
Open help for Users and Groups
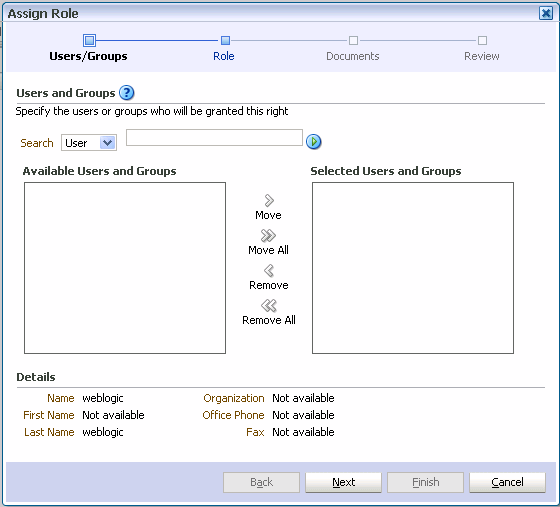[126, 93]
